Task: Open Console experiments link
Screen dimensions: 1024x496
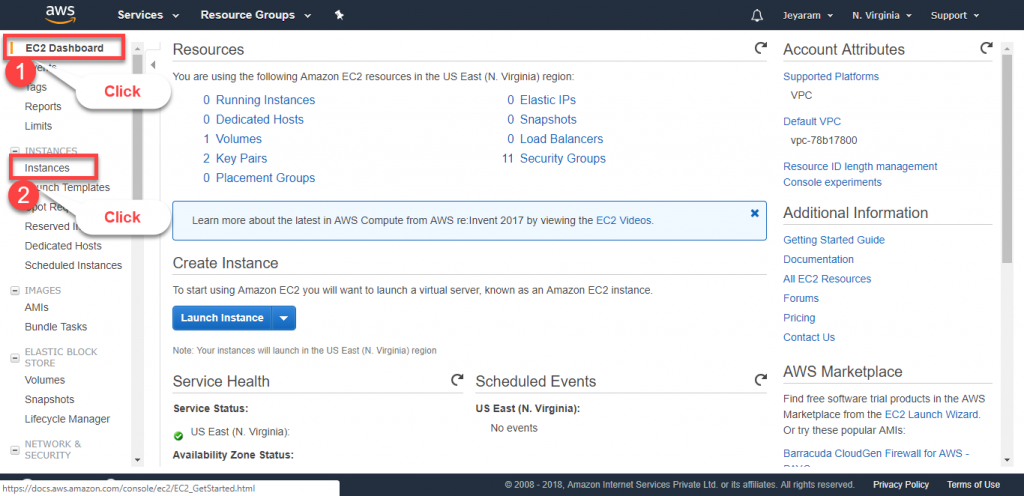Action: [x=832, y=182]
